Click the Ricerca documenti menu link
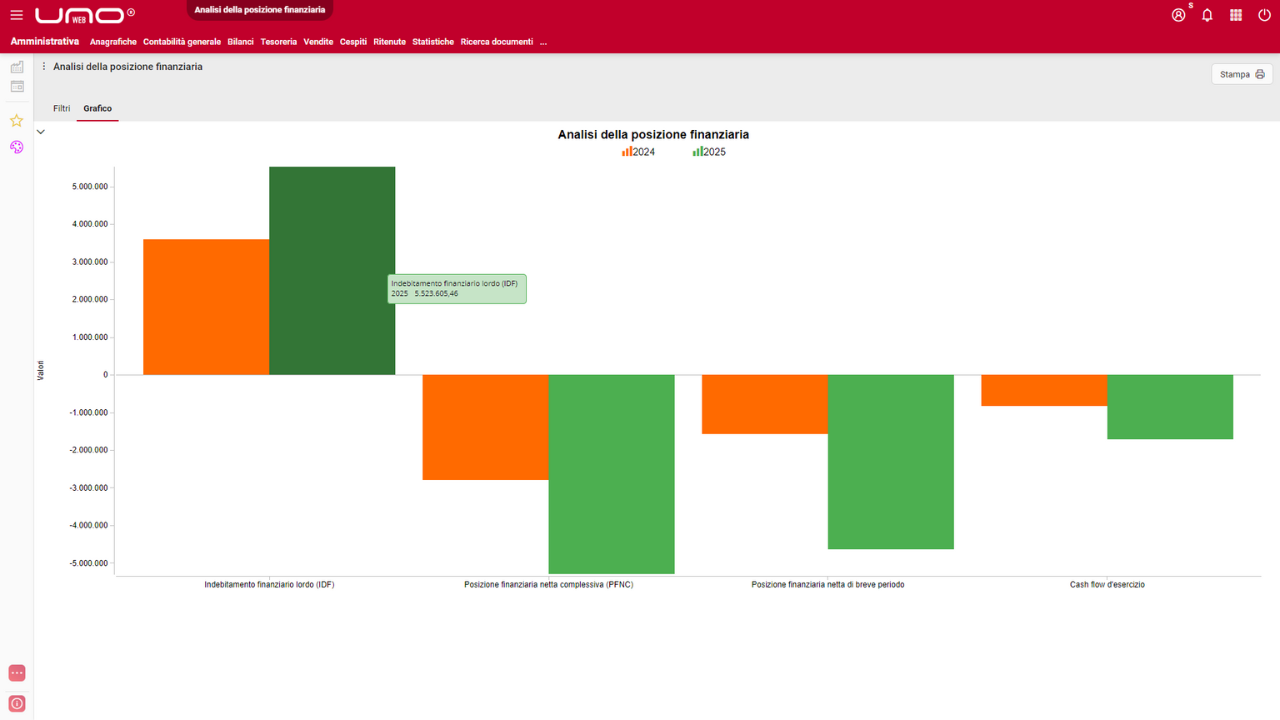 [x=496, y=42]
